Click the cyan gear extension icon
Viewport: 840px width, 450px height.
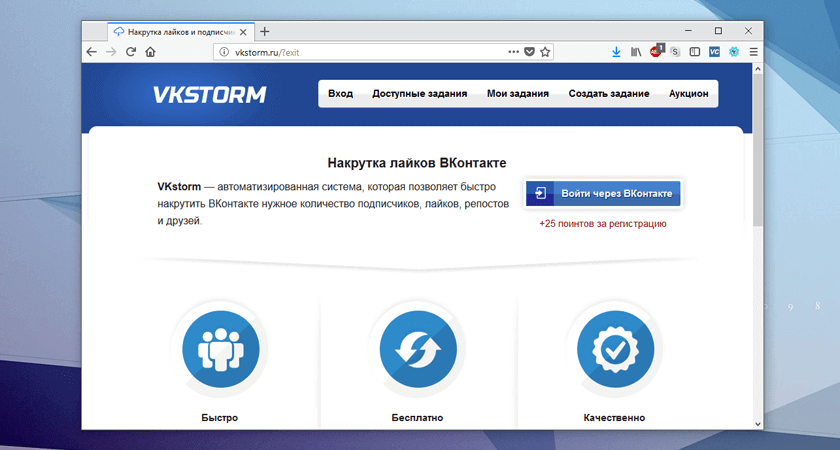pyautogui.click(x=734, y=52)
